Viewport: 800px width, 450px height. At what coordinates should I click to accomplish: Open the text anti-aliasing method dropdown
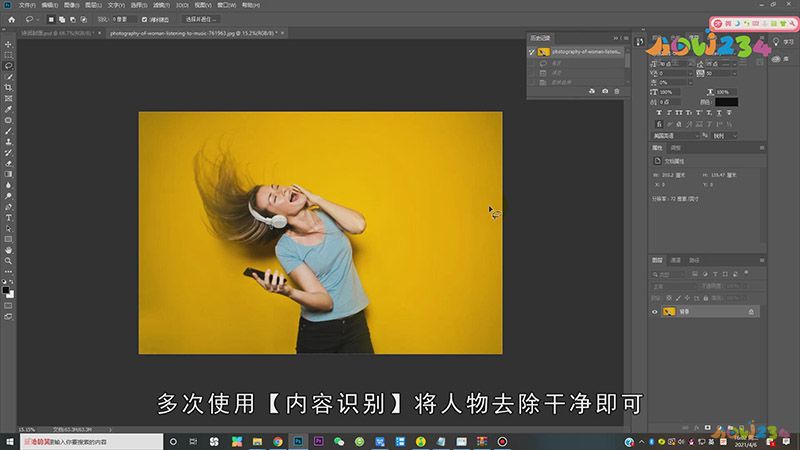click(x=724, y=136)
